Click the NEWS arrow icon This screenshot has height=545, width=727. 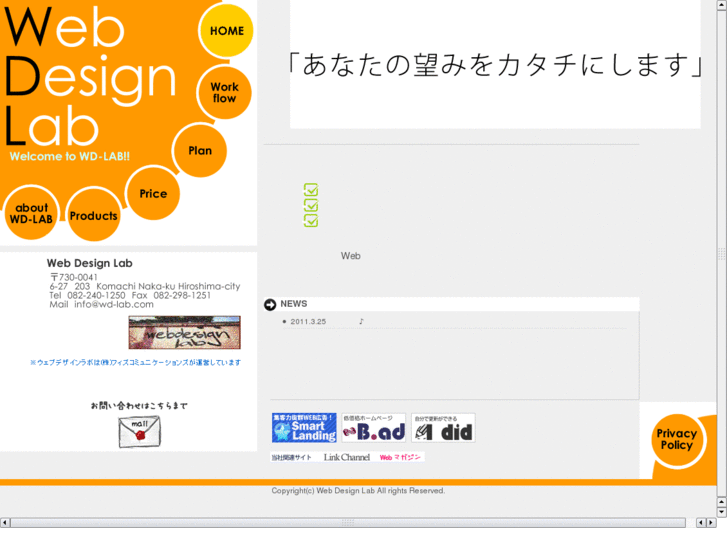pyautogui.click(x=270, y=304)
